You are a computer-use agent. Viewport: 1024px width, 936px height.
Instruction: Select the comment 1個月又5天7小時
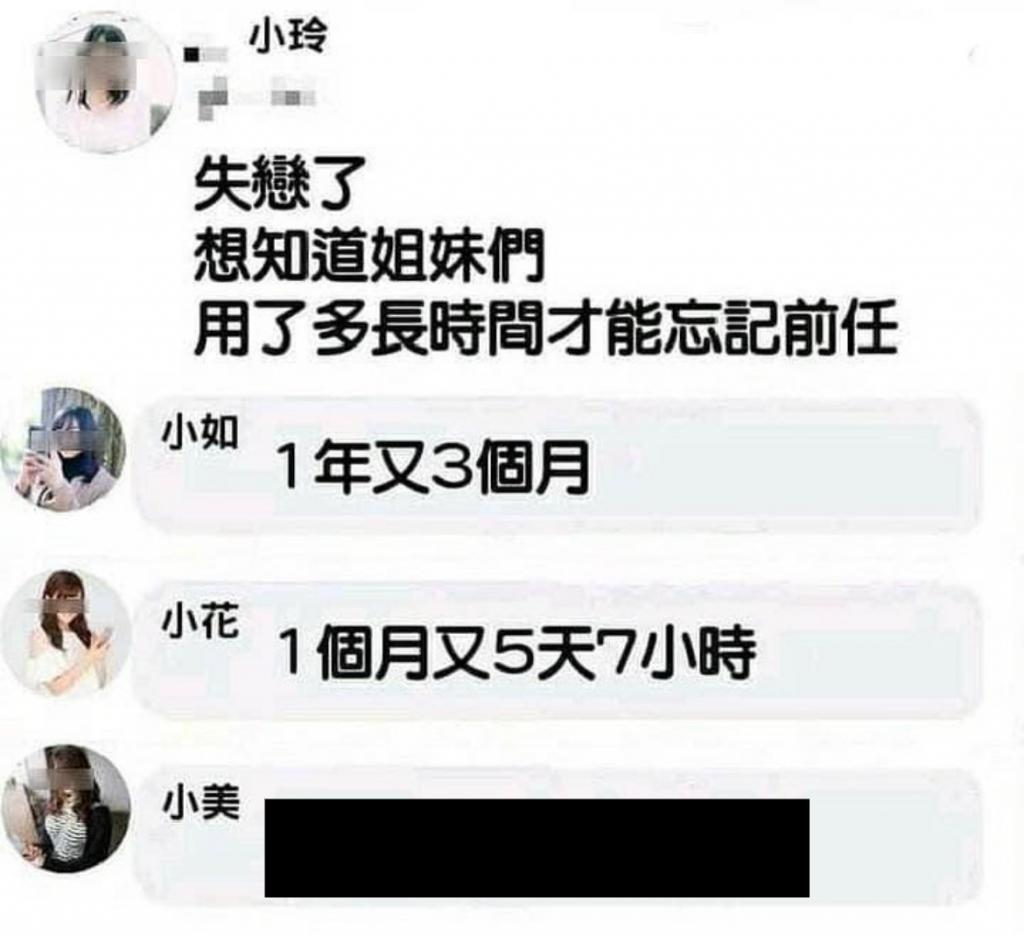tap(518, 653)
